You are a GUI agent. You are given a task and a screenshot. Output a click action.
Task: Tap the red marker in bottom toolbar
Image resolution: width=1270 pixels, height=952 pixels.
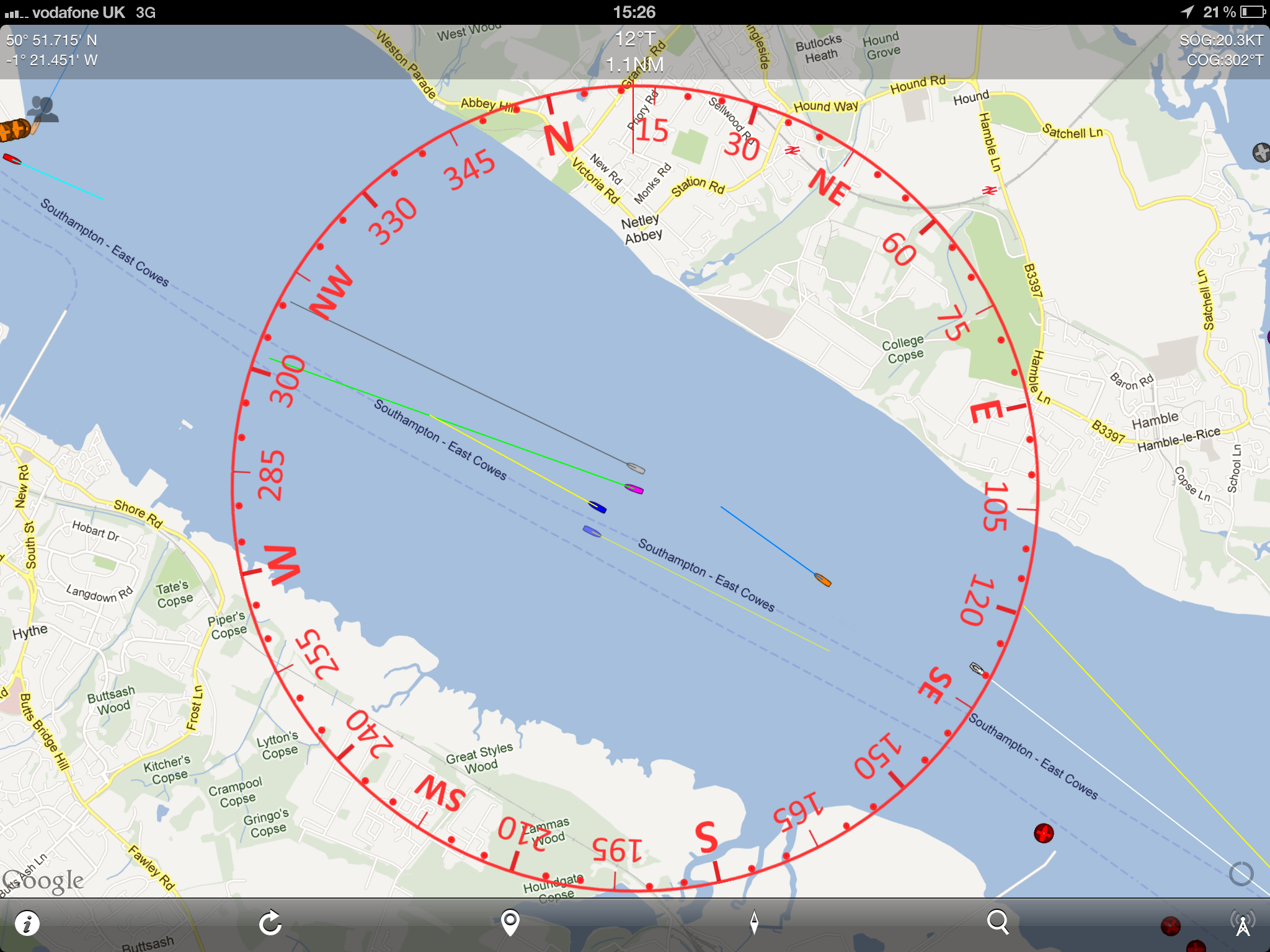1170,926
